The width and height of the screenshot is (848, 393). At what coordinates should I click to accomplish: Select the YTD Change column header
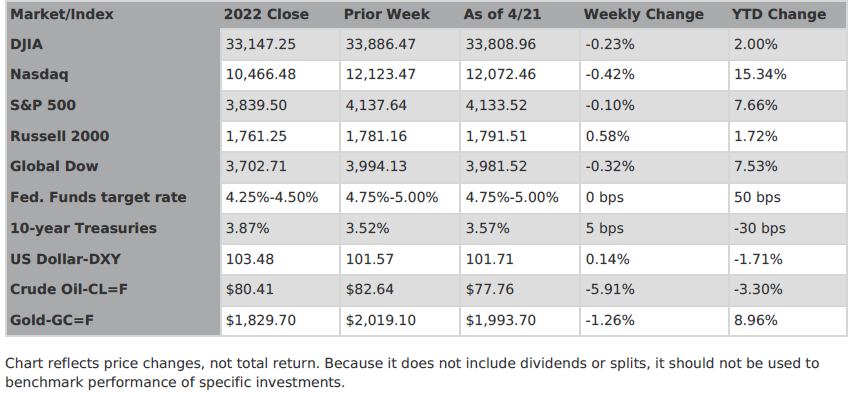(778, 15)
